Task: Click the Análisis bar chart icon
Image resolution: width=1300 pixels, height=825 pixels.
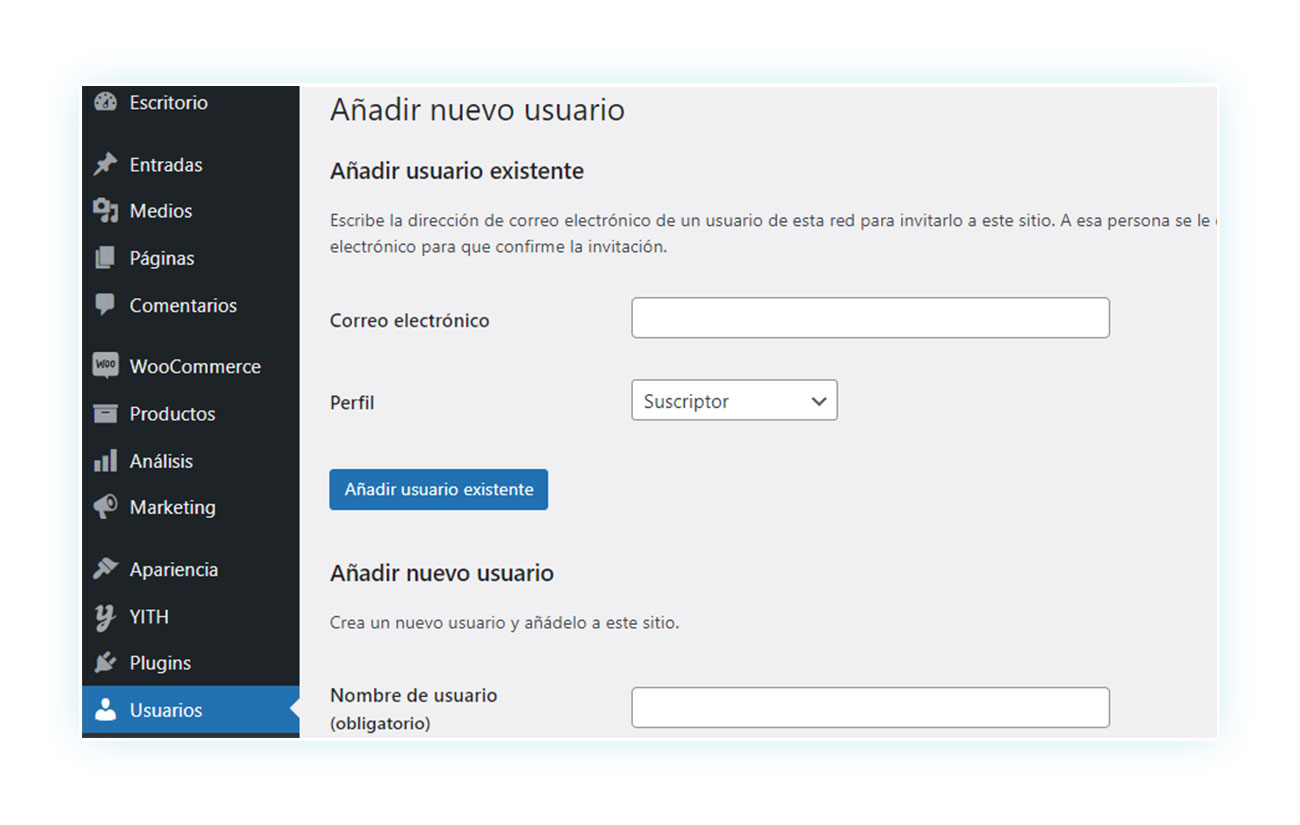Action: click(x=105, y=461)
